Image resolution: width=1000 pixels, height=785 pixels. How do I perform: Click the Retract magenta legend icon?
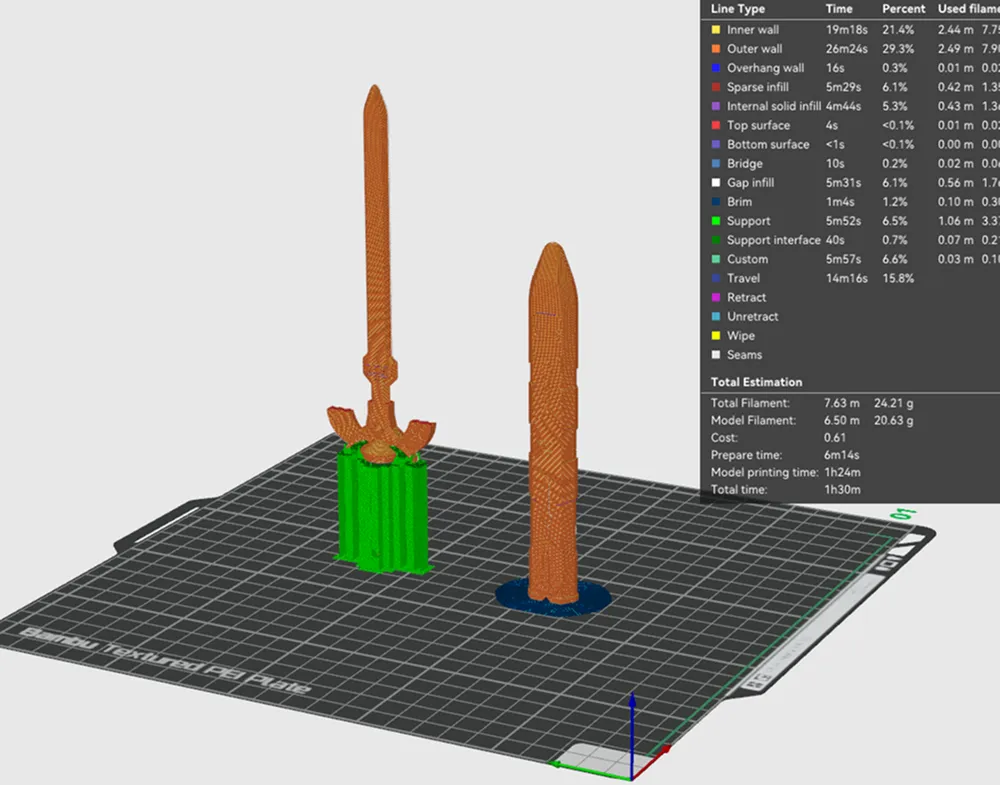714,297
